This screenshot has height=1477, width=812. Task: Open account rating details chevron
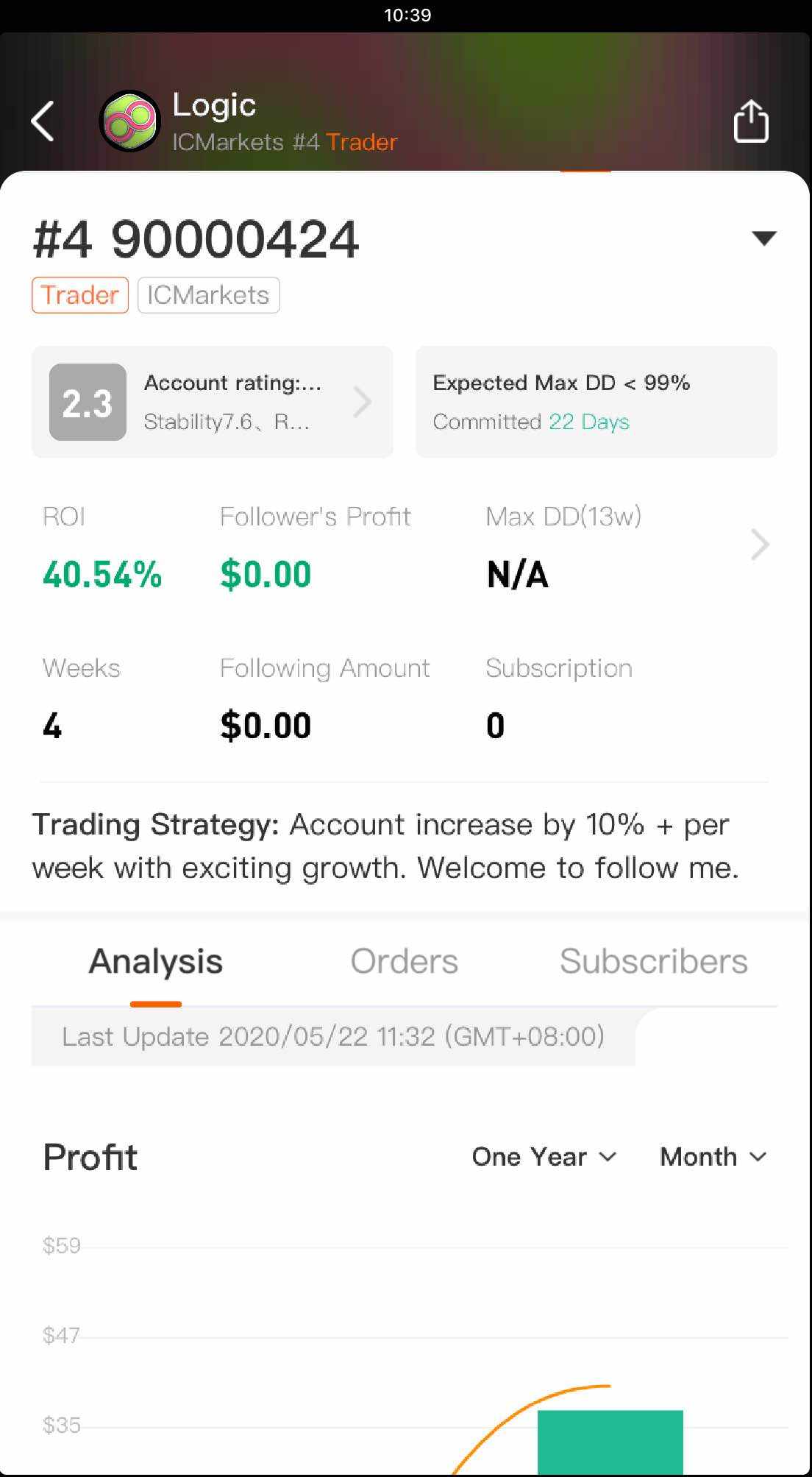(363, 403)
